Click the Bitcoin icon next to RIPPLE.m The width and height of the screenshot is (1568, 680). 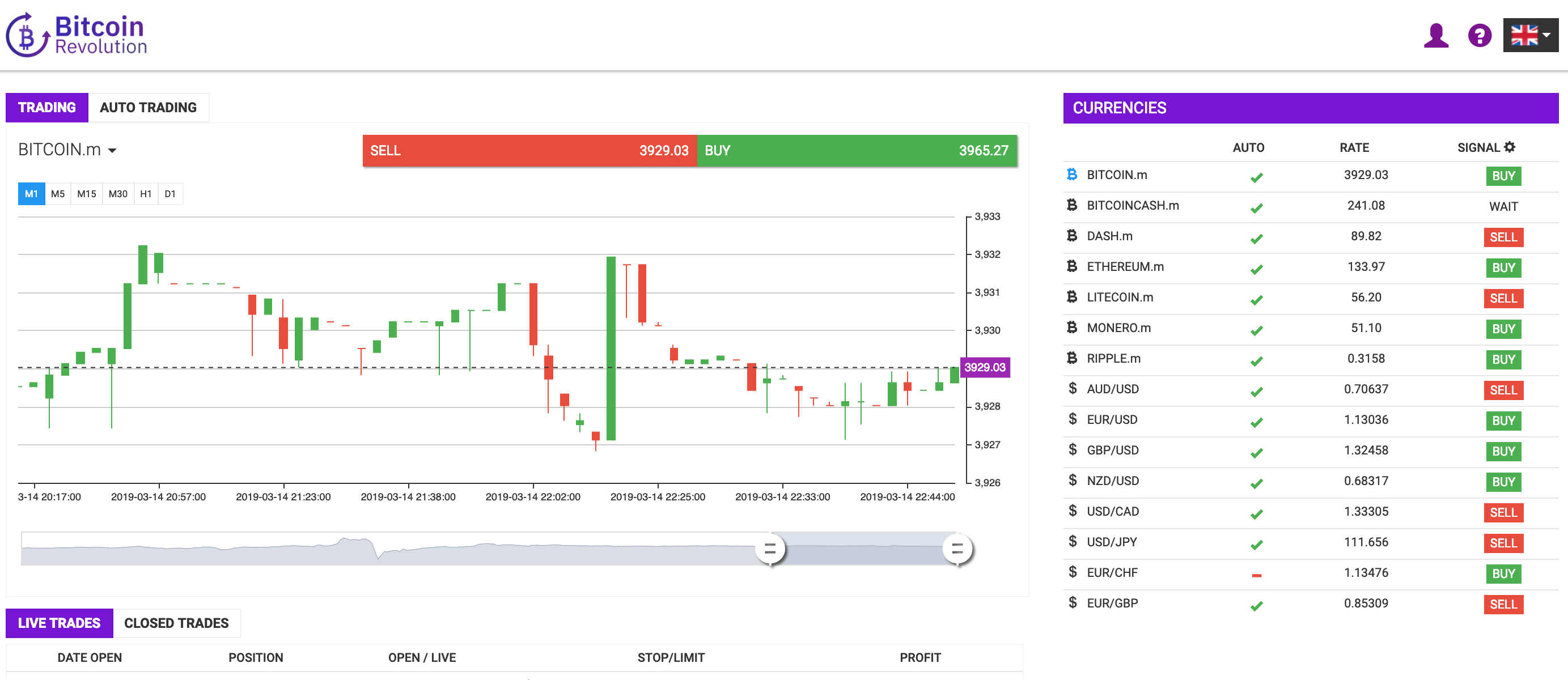click(1072, 359)
